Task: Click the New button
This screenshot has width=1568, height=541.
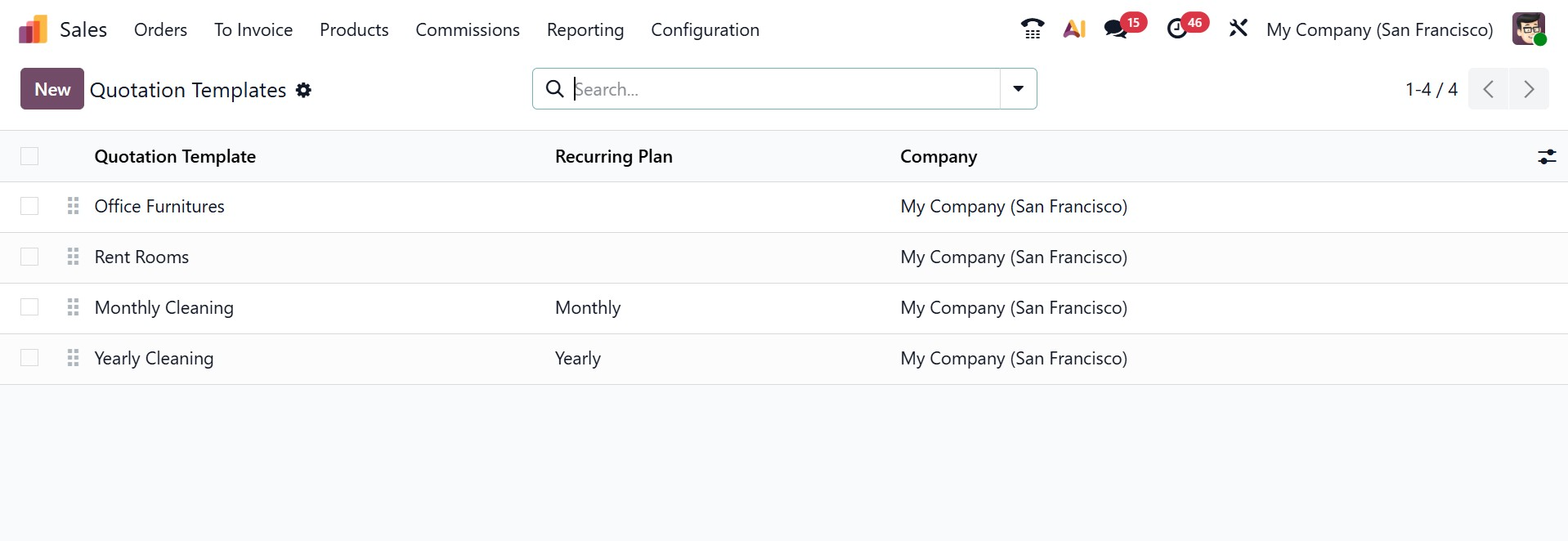Action: coord(52,89)
